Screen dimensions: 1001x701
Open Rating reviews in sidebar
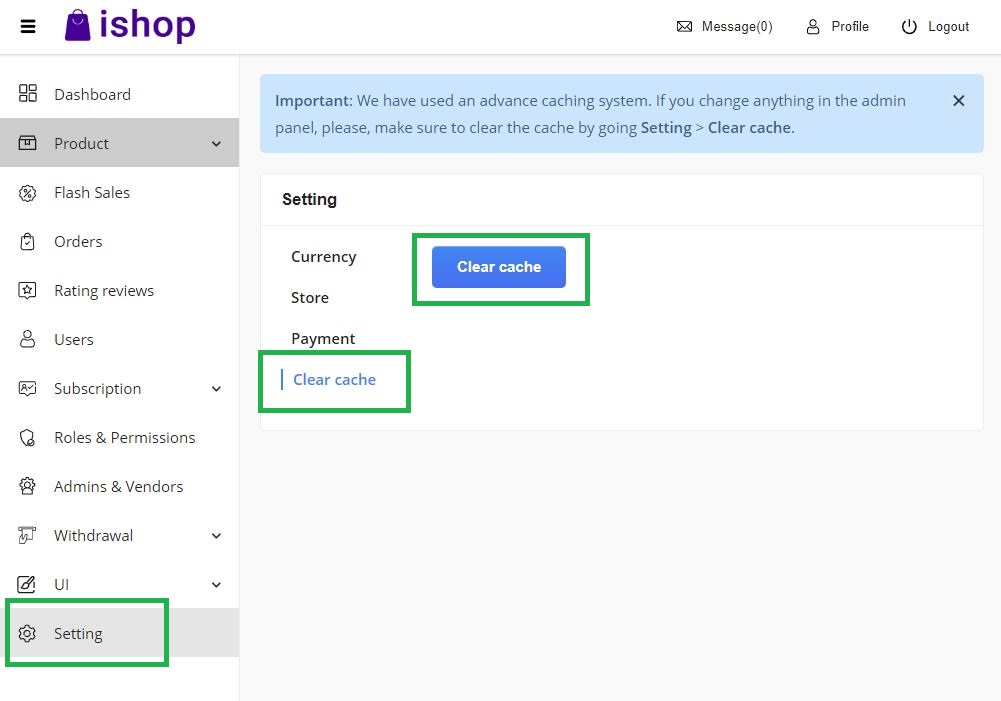(103, 290)
